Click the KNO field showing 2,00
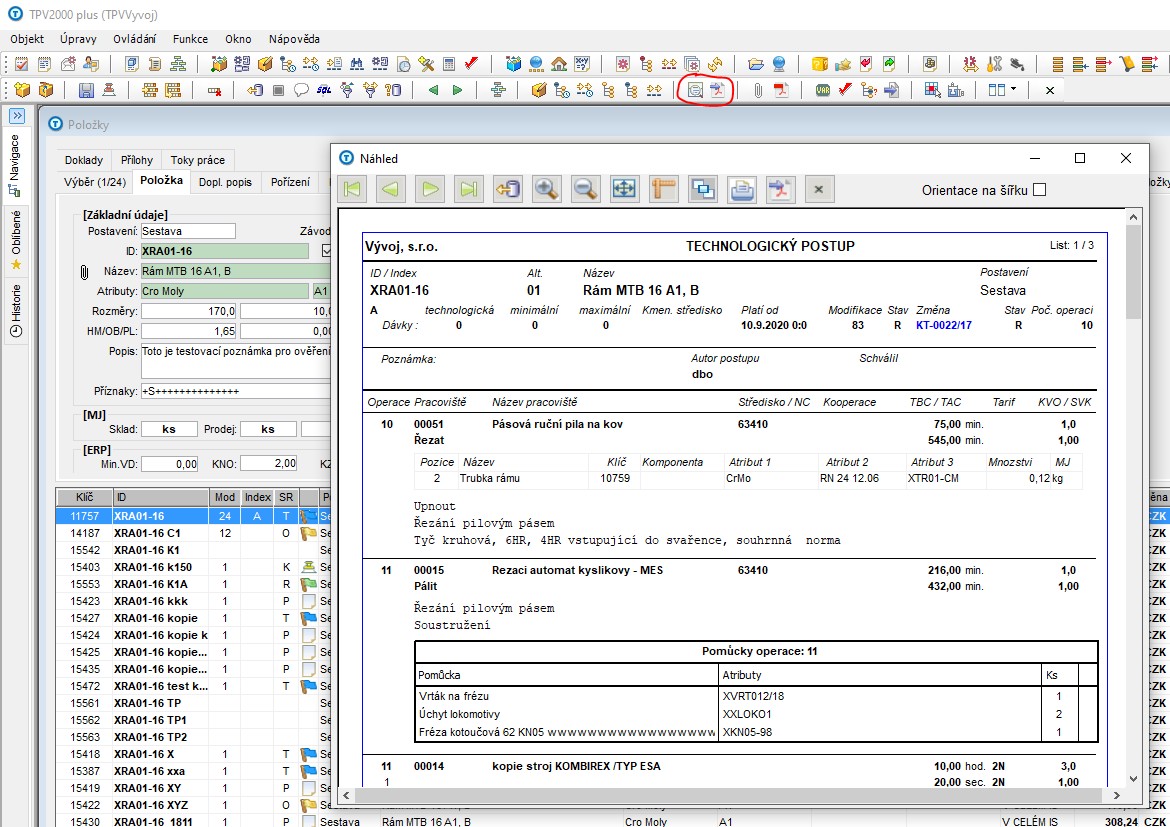Screen dimensions: 1170x827 (x=269, y=464)
